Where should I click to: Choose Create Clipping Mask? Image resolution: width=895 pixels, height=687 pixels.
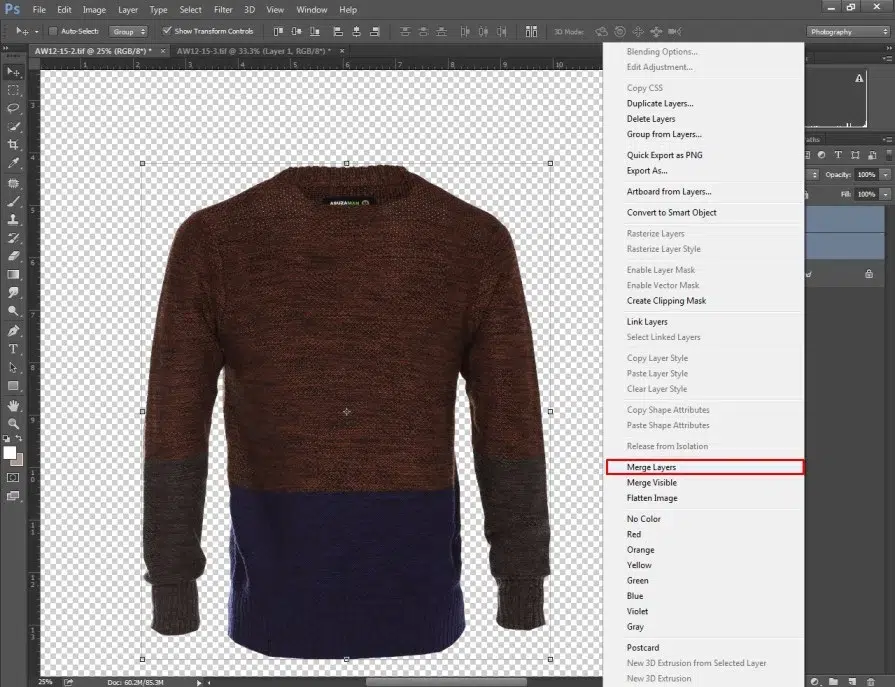tap(666, 301)
